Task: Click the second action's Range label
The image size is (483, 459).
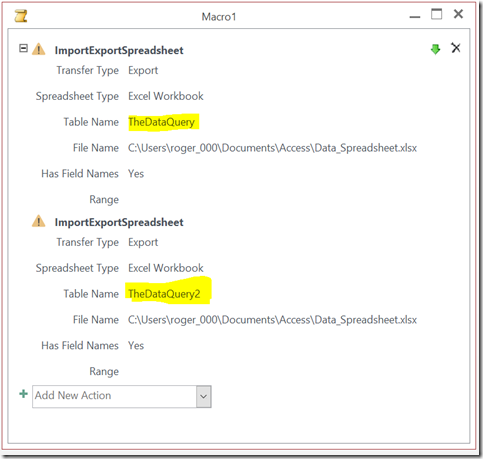Action: 104,372
